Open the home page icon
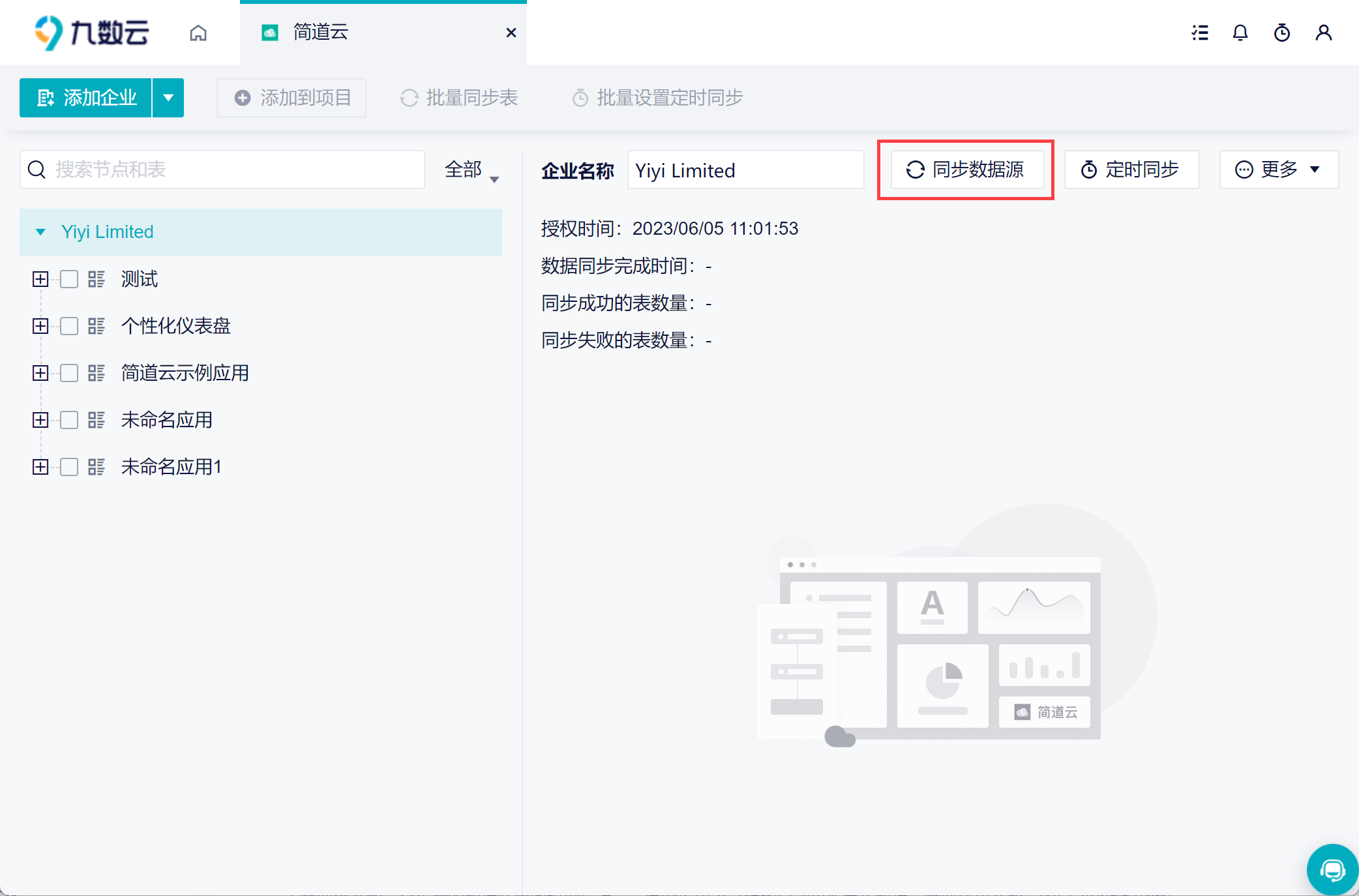The width and height of the screenshot is (1359, 896). click(x=198, y=33)
